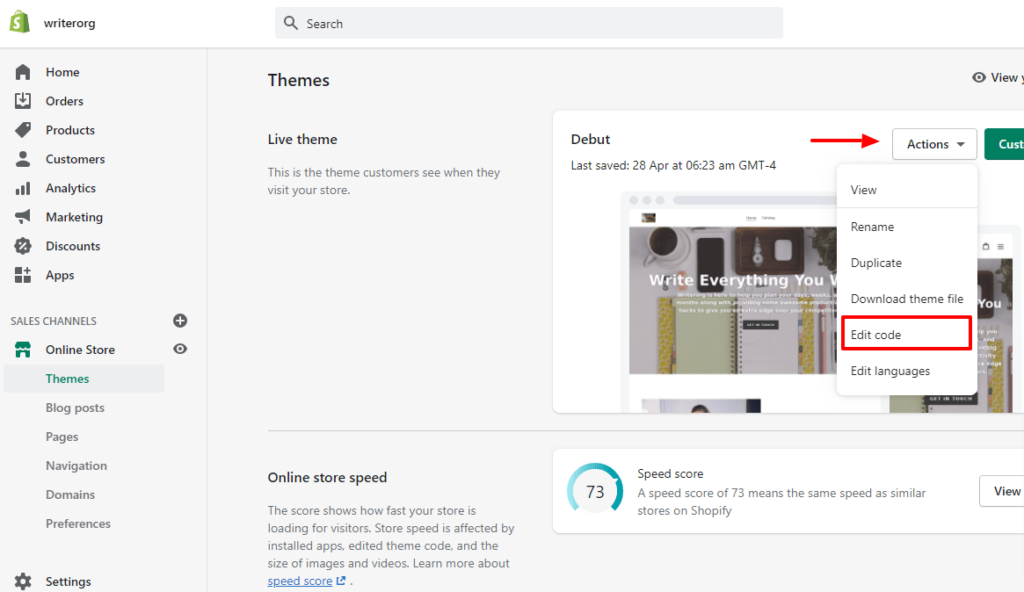The image size is (1024, 592).
Task: Open the Actions dropdown button
Action: pos(934,144)
